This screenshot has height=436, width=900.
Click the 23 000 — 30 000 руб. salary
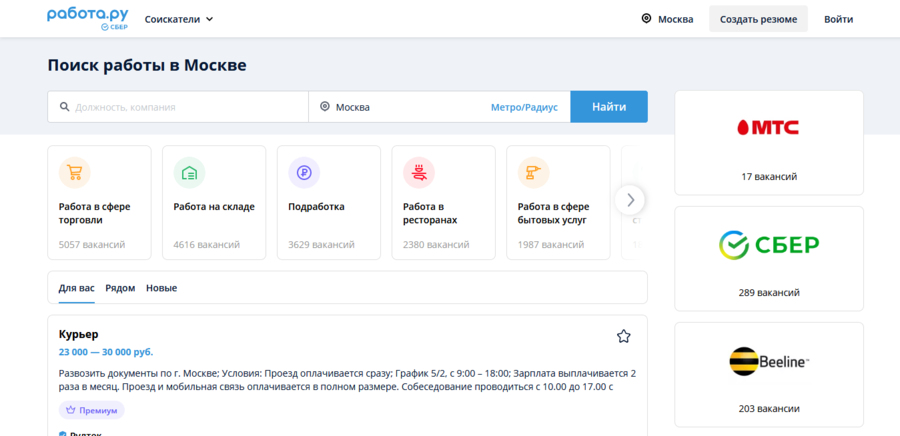(x=106, y=352)
